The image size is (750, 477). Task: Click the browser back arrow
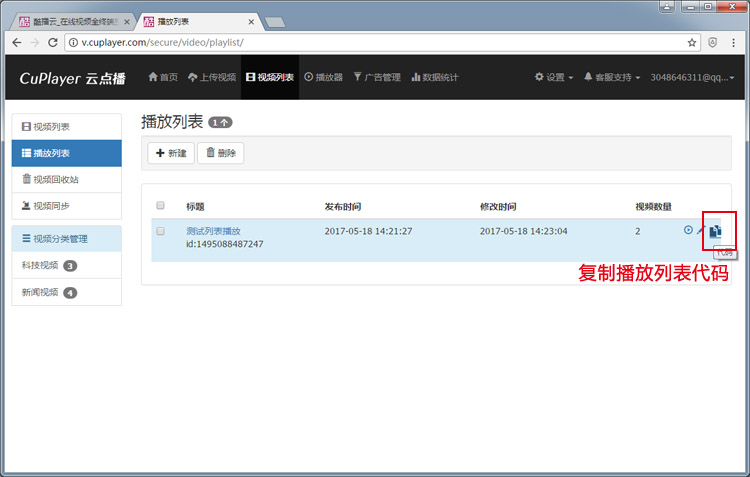click(15, 43)
